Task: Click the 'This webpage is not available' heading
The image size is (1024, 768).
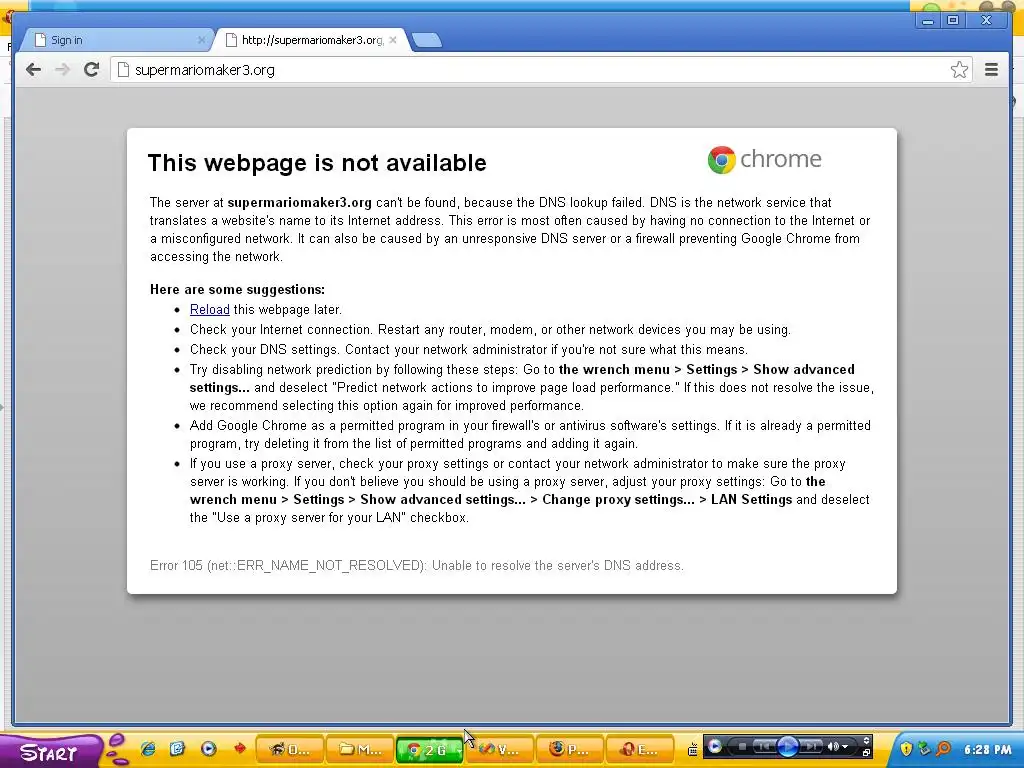Action: click(x=317, y=163)
